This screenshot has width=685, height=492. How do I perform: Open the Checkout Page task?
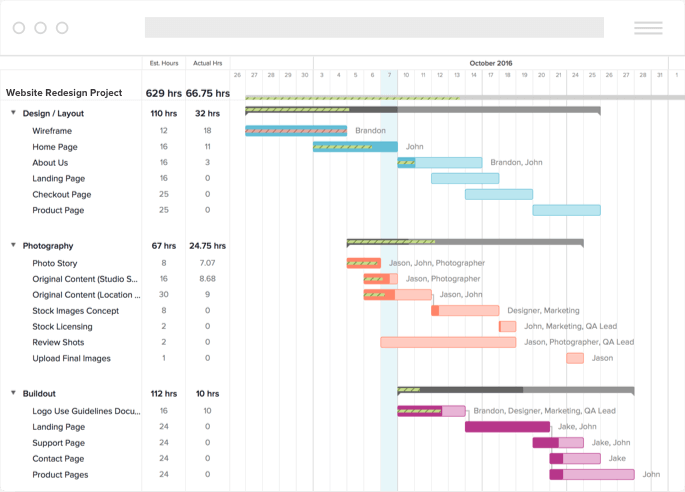(x=62, y=194)
